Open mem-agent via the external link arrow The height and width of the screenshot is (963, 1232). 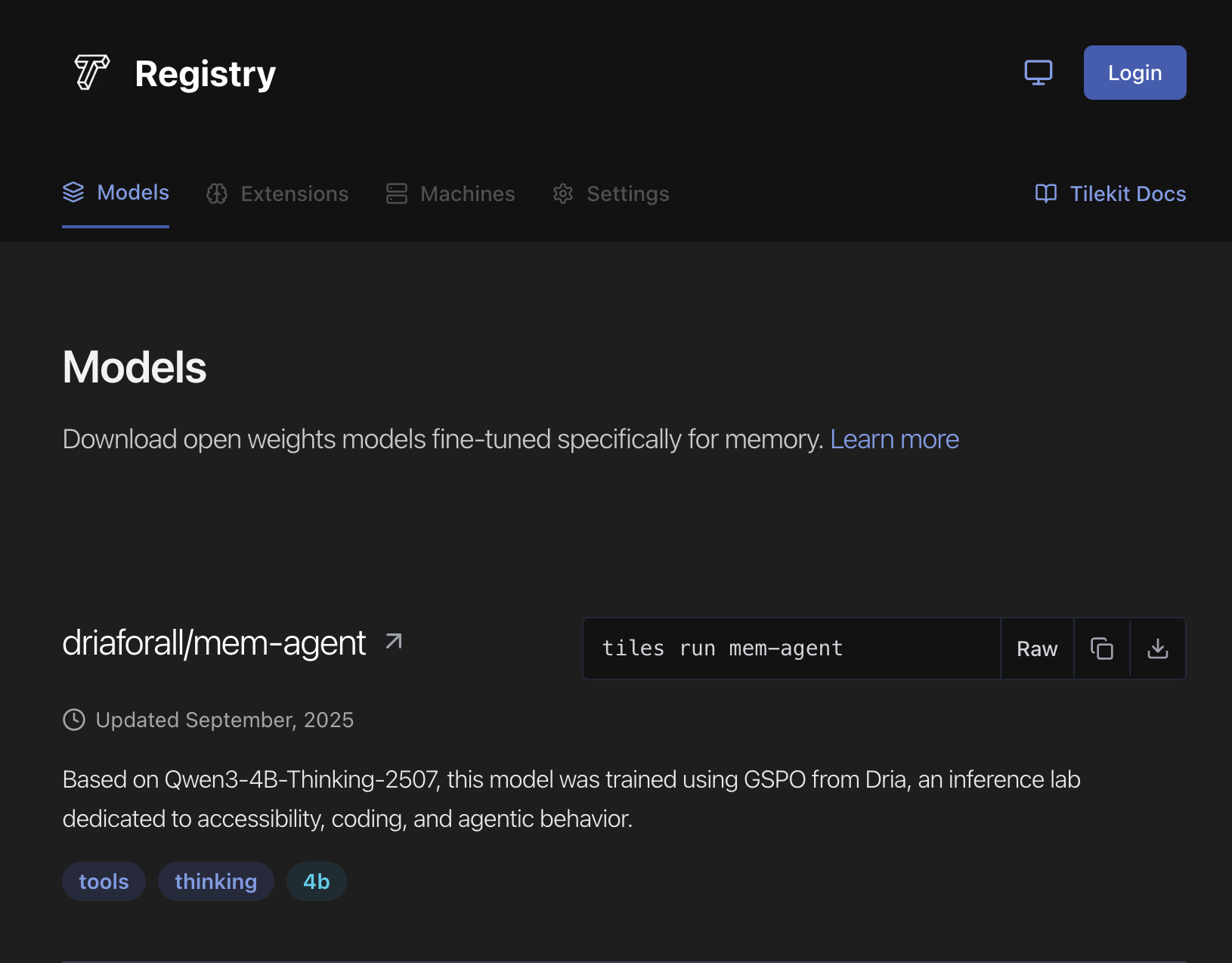[392, 642]
